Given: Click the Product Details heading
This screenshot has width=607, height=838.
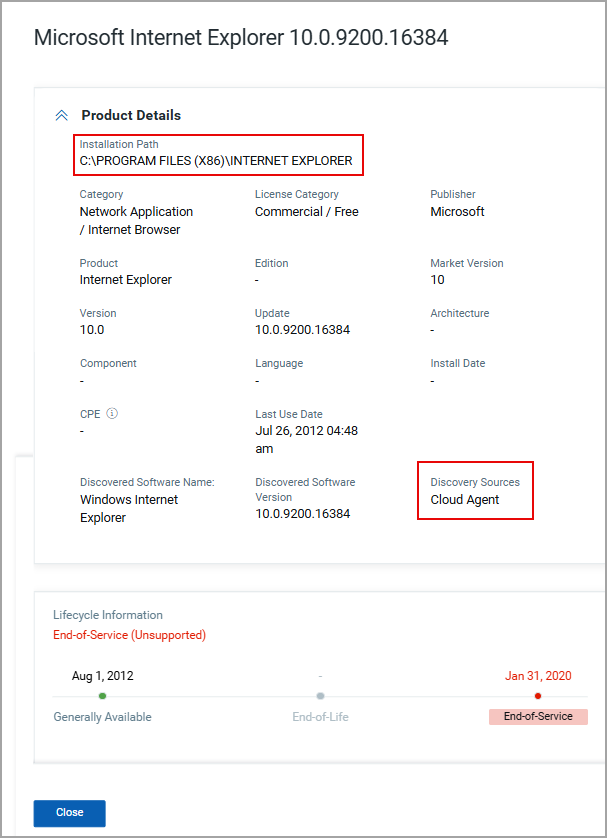Looking at the screenshot, I should click(131, 115).
